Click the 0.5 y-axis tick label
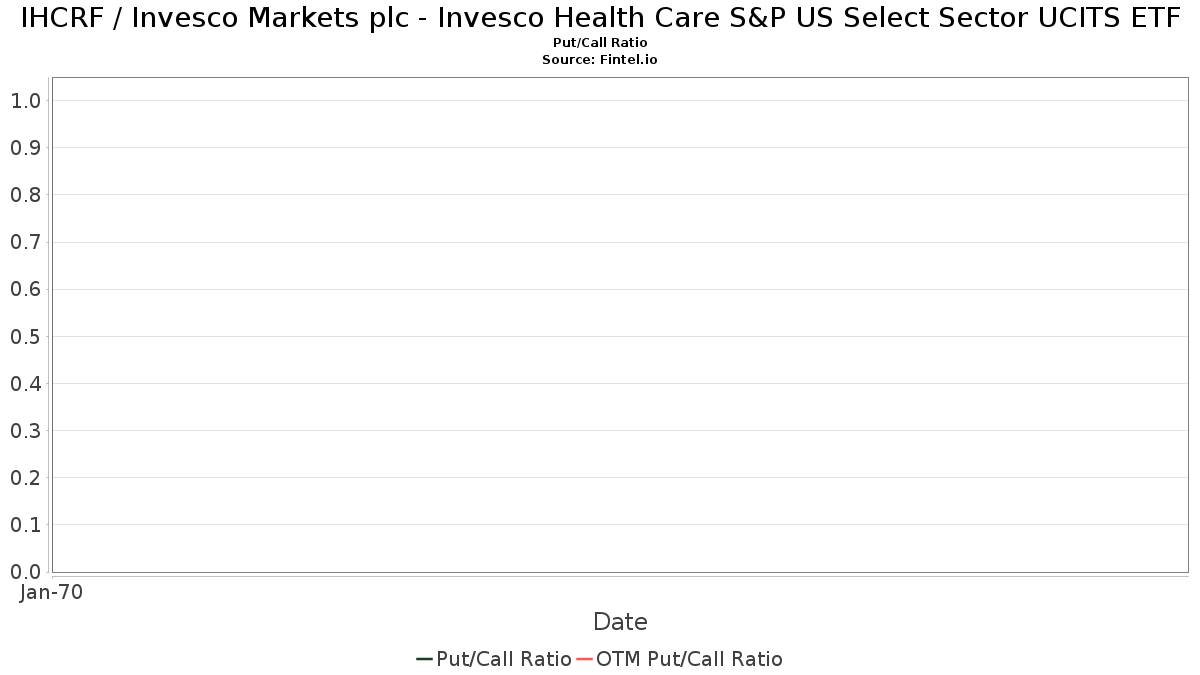Screen dimensions: 1200x675 coord(25,336)
